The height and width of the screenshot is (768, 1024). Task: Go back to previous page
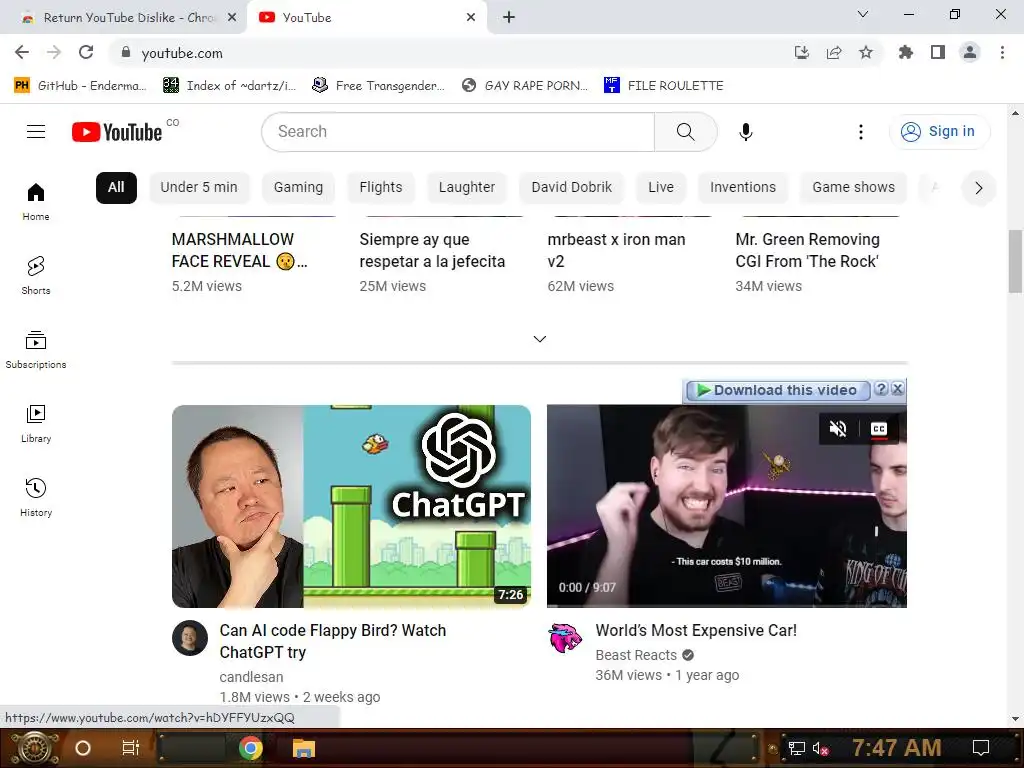[22, 52]
